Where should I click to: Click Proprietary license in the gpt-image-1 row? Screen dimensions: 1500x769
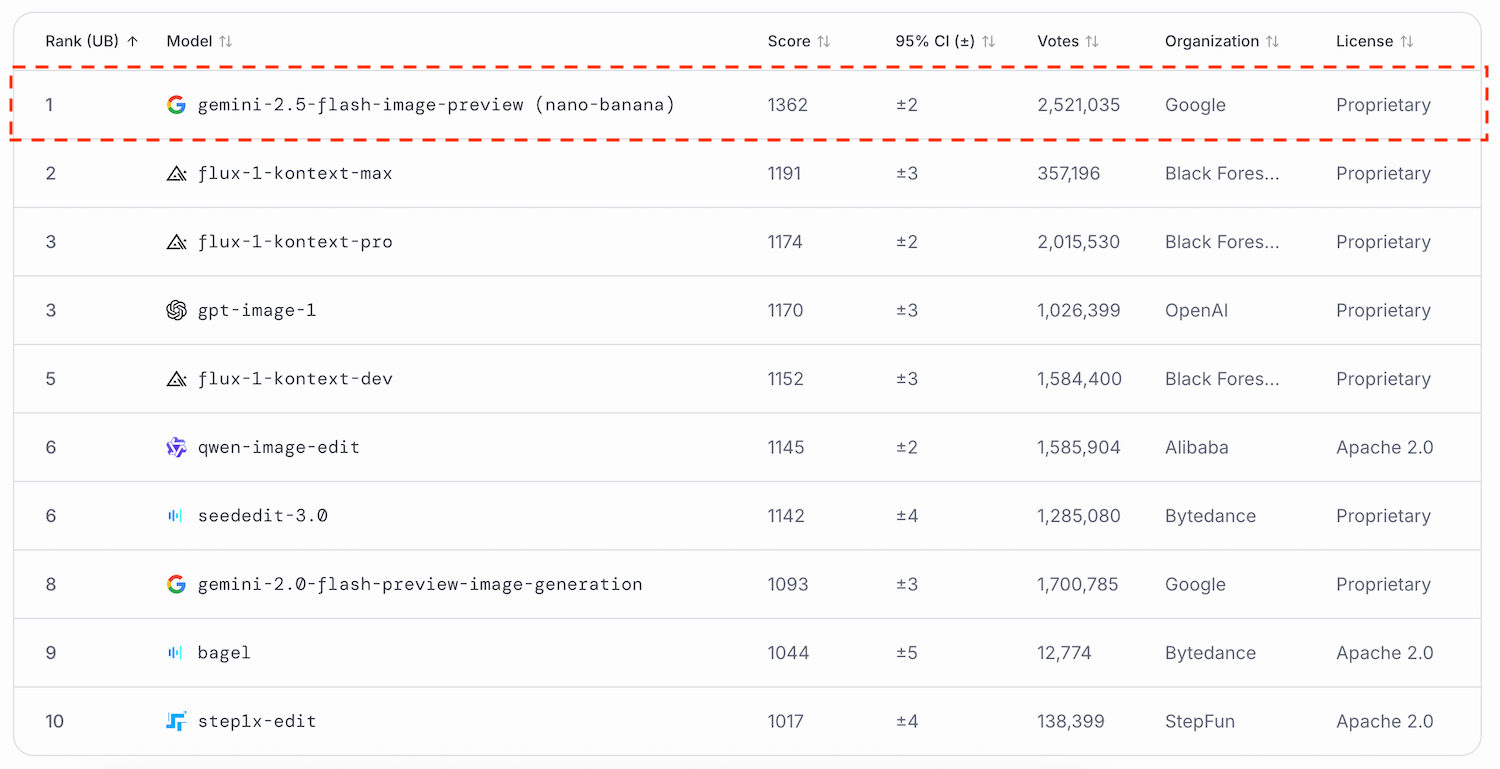(1383, 310)
